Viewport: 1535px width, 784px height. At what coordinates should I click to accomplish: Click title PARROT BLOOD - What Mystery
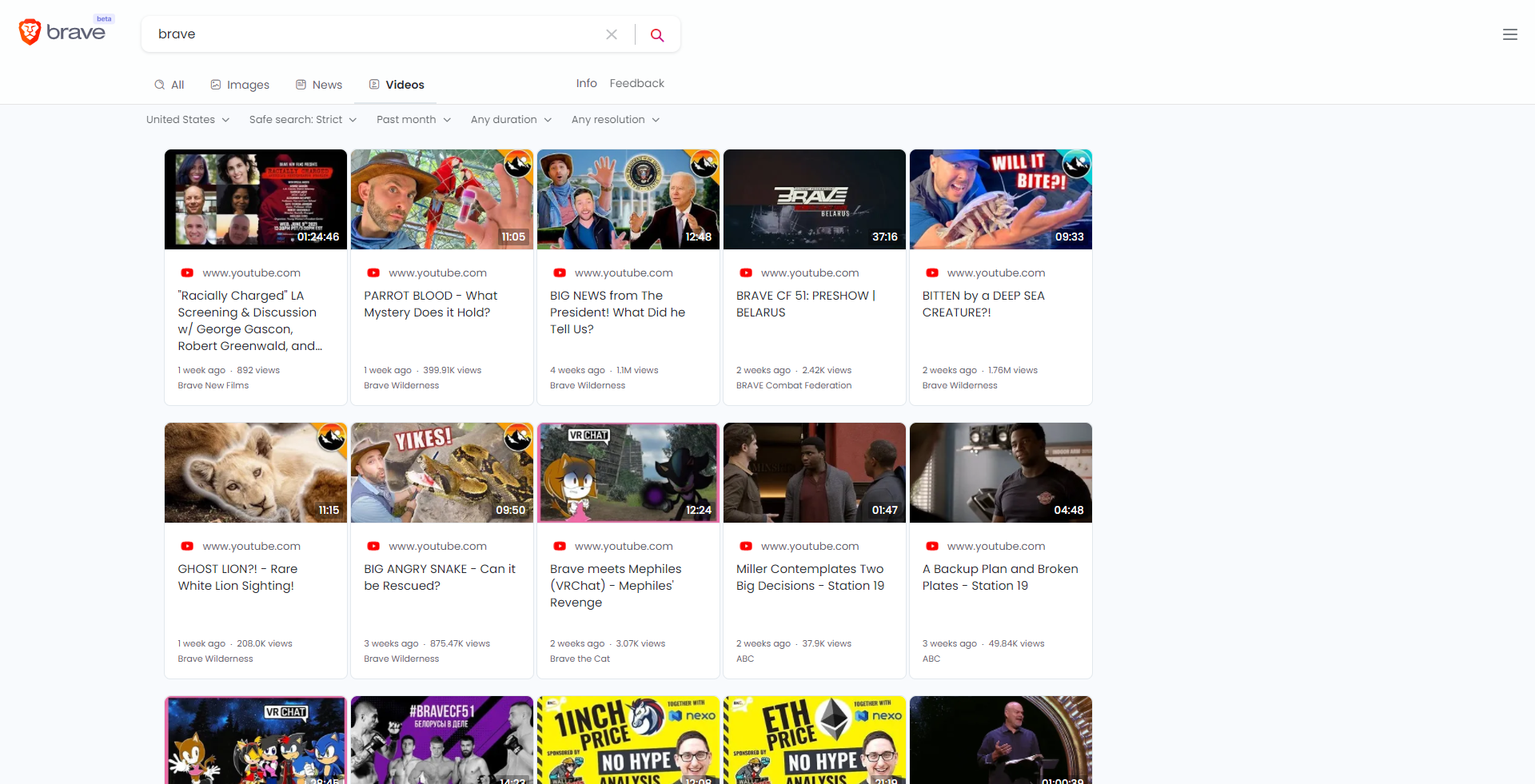pos(430,304)
